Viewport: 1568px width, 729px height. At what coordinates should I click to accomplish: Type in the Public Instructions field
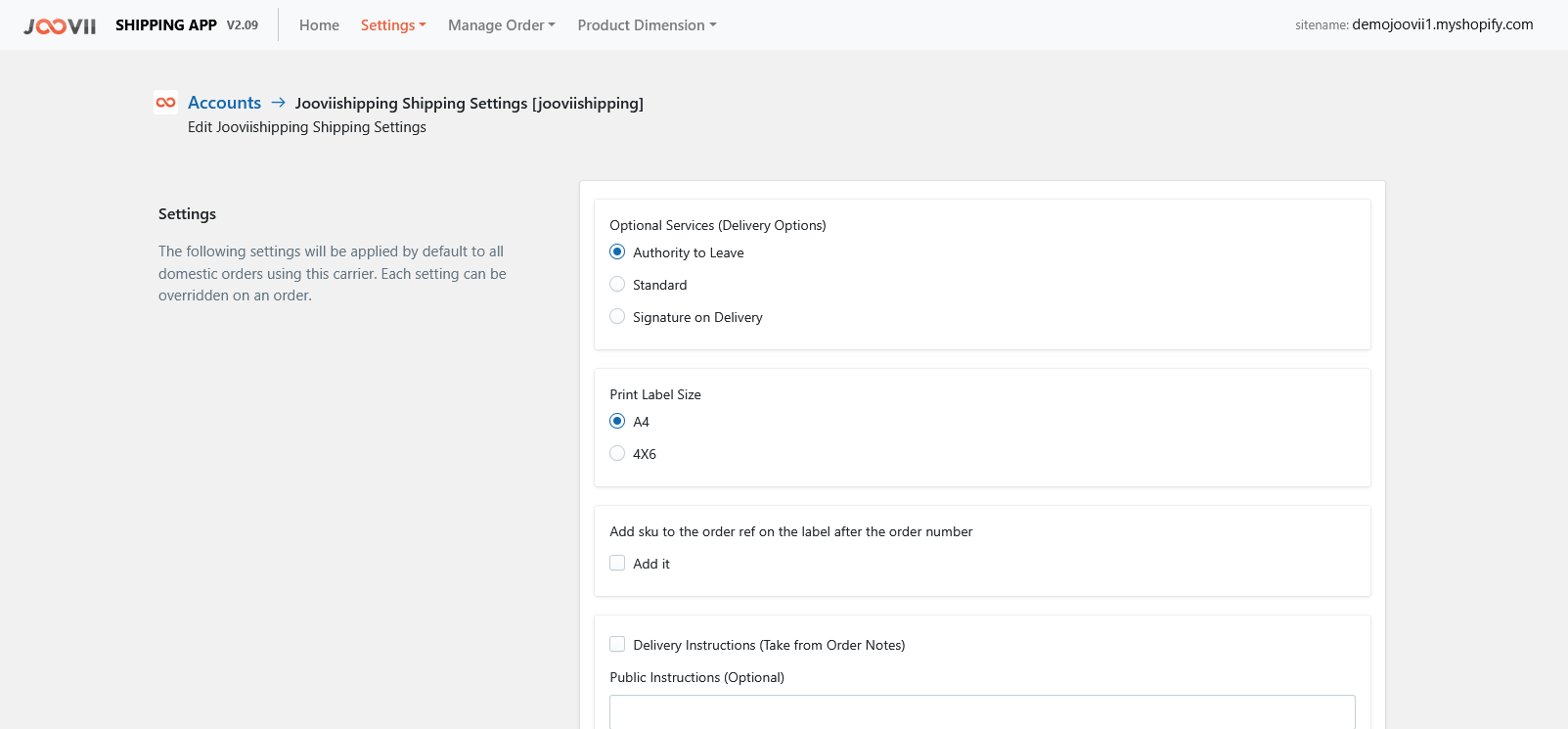coord(982,712)
